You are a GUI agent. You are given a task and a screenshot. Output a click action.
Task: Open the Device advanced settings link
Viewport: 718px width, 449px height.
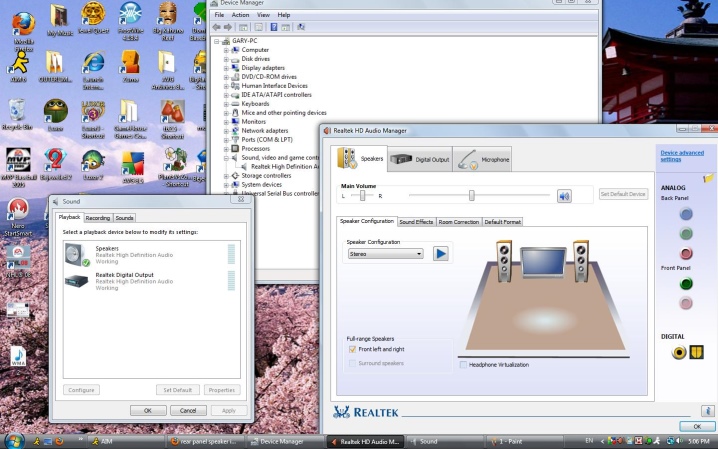[682, 156]
